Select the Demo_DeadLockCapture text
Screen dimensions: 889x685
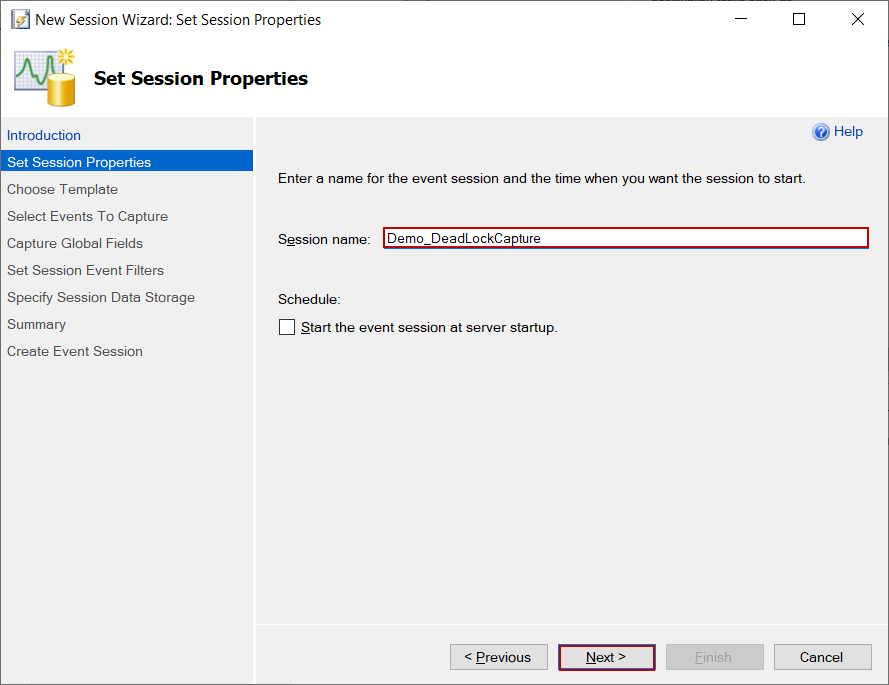pyautogui.click(x=460, y=238)
